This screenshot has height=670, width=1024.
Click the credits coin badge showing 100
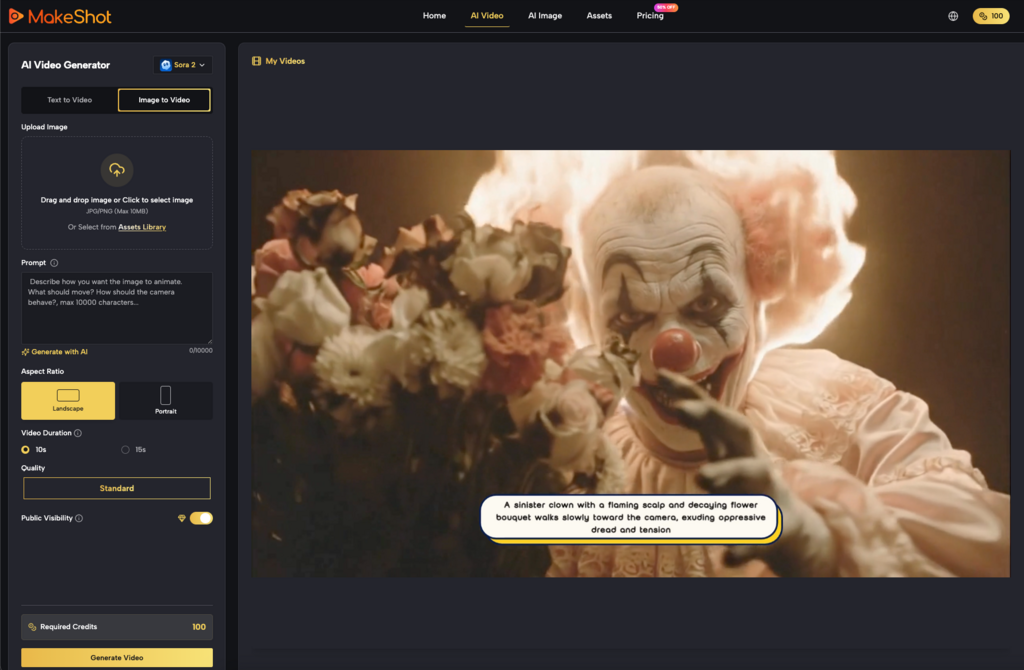[990, 16]
